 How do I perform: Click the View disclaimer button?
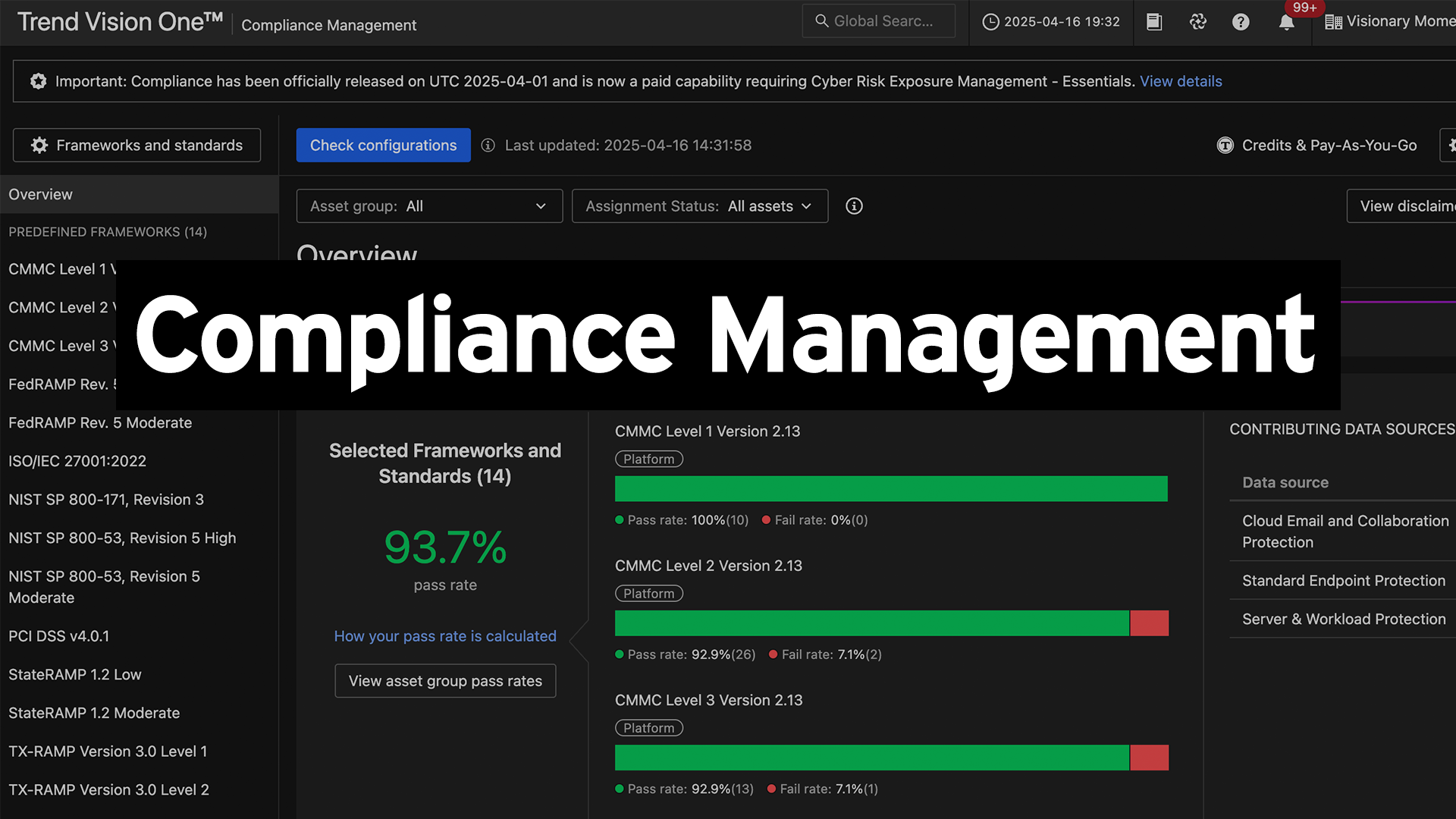point(1401,206)
